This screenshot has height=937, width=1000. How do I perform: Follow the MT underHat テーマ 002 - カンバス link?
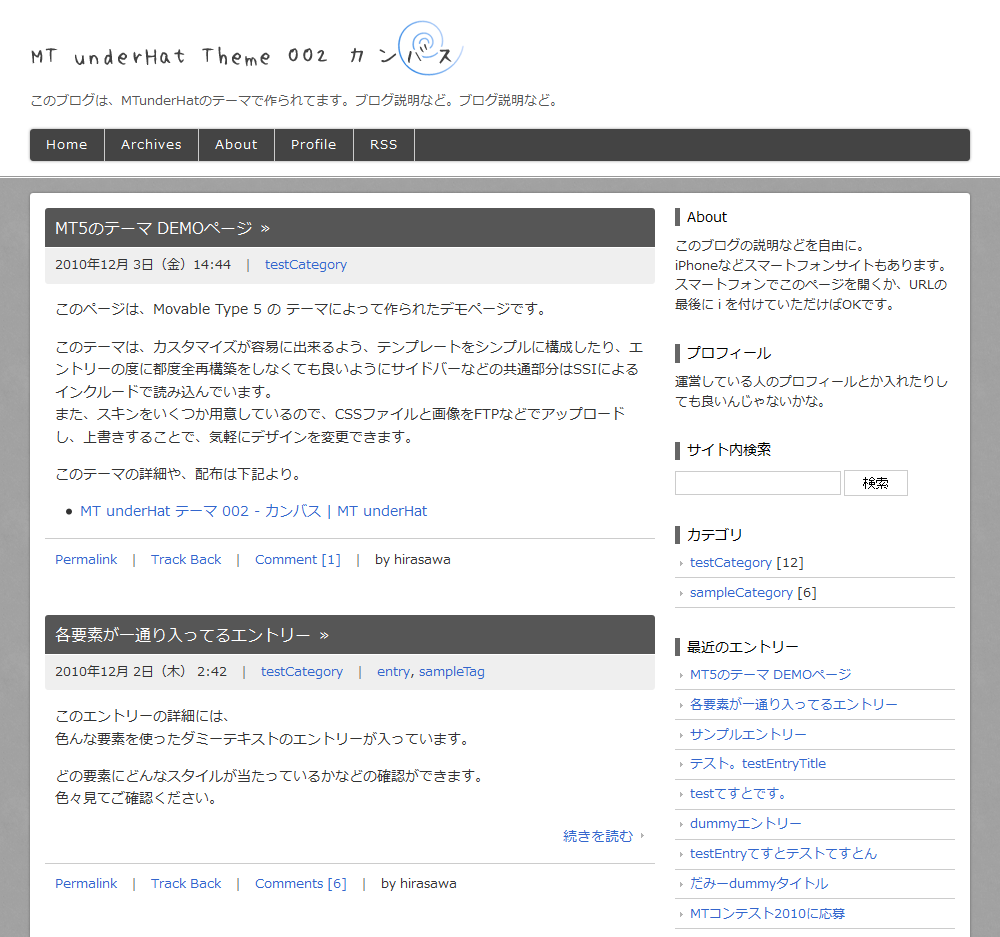tap(254, 511)
